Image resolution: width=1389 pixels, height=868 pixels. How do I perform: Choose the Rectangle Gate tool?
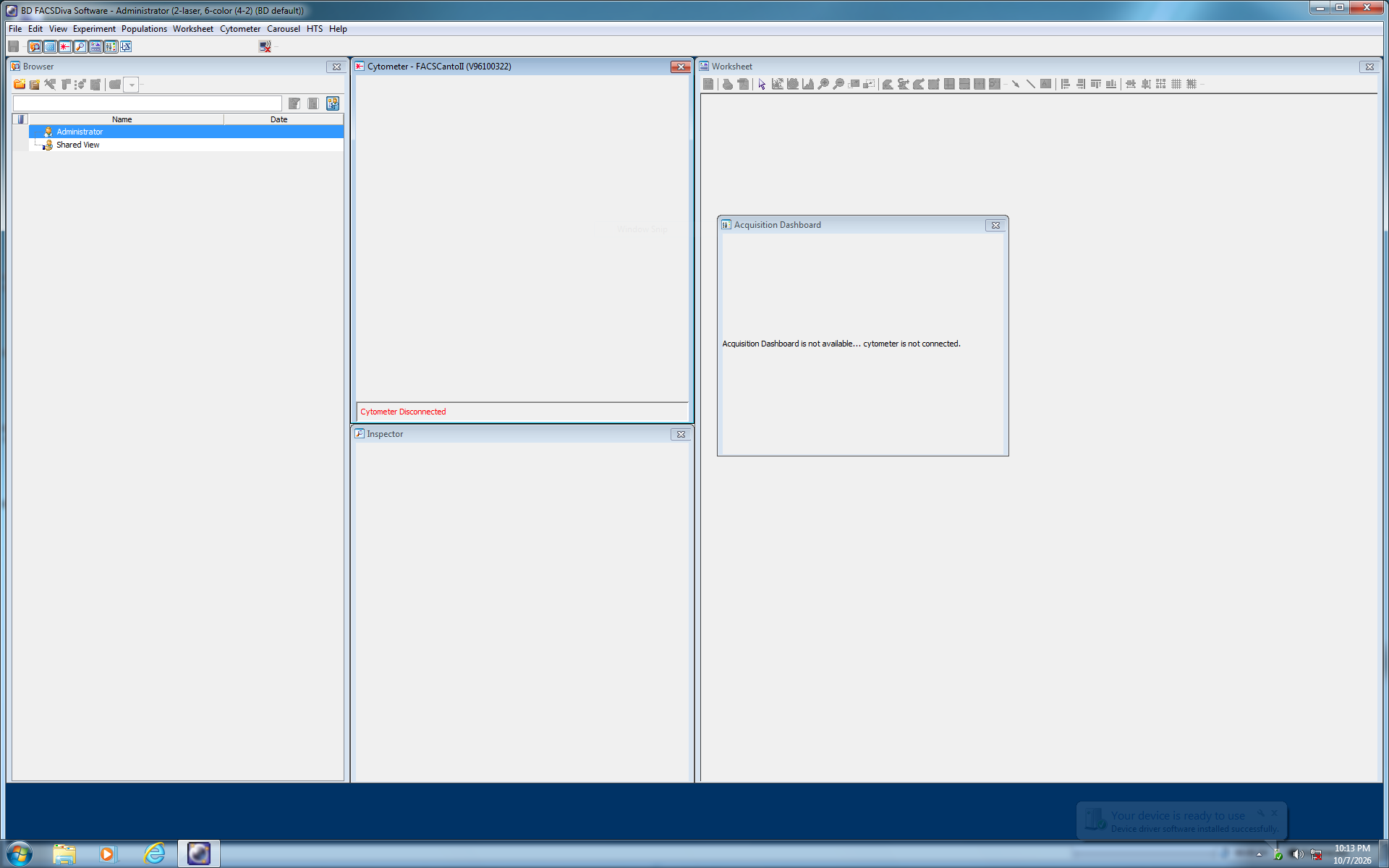click(934, 85)
